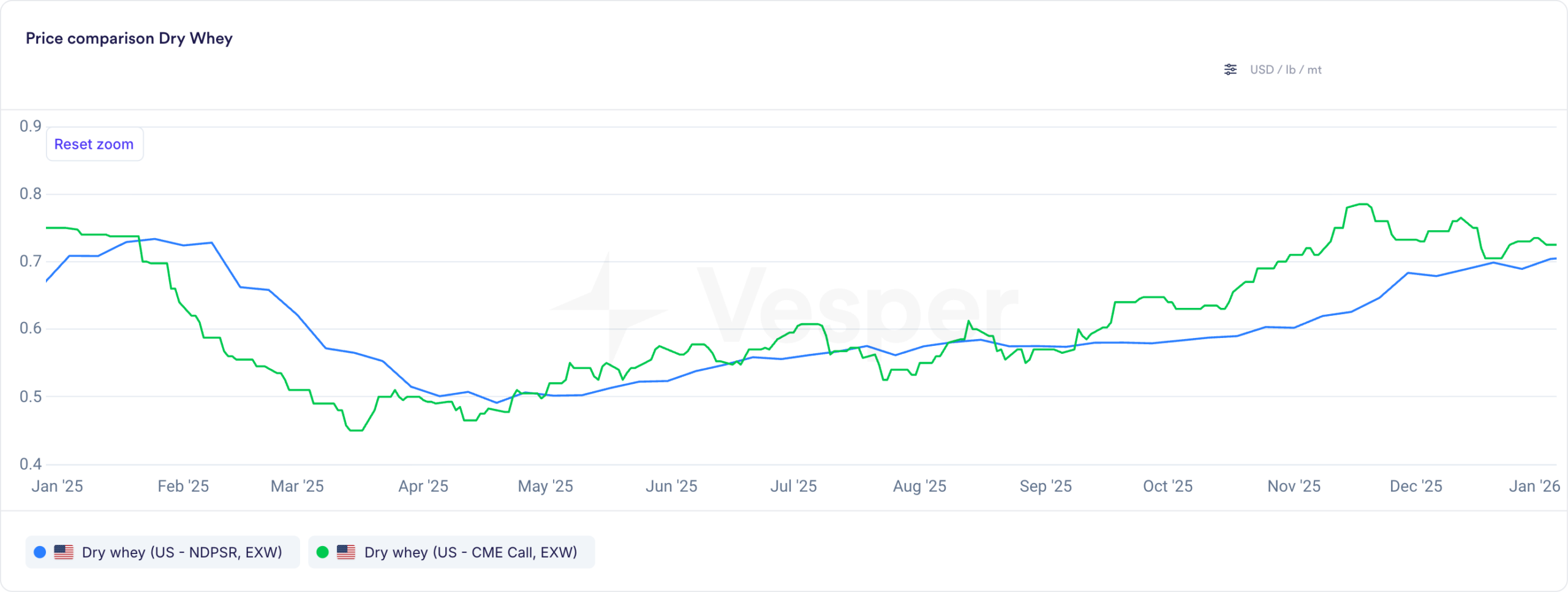Image resolution: width=1568 pixels, height=592 pixels.
Task: Click the green CME Call color dot
Action: (322, 552)
